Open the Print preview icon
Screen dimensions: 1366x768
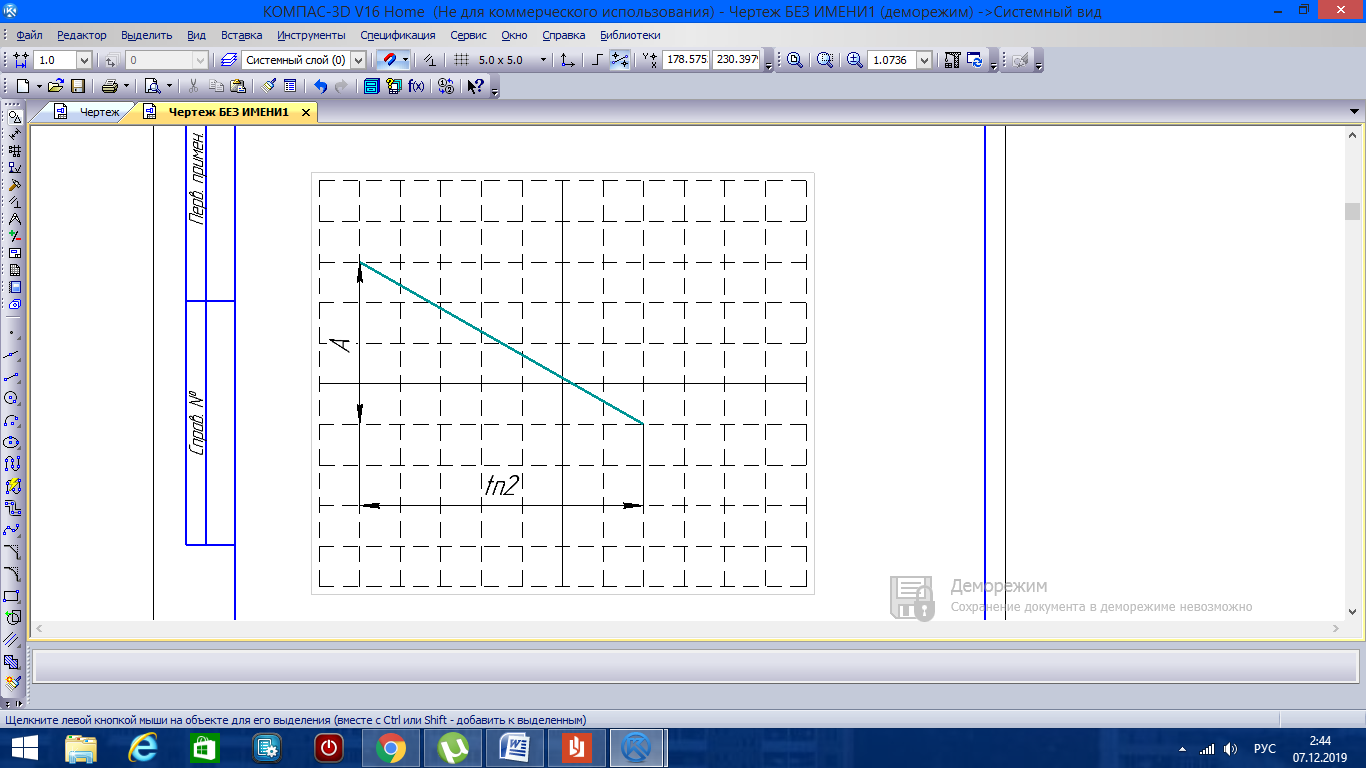pyautogui.click(x=152, y=86)
